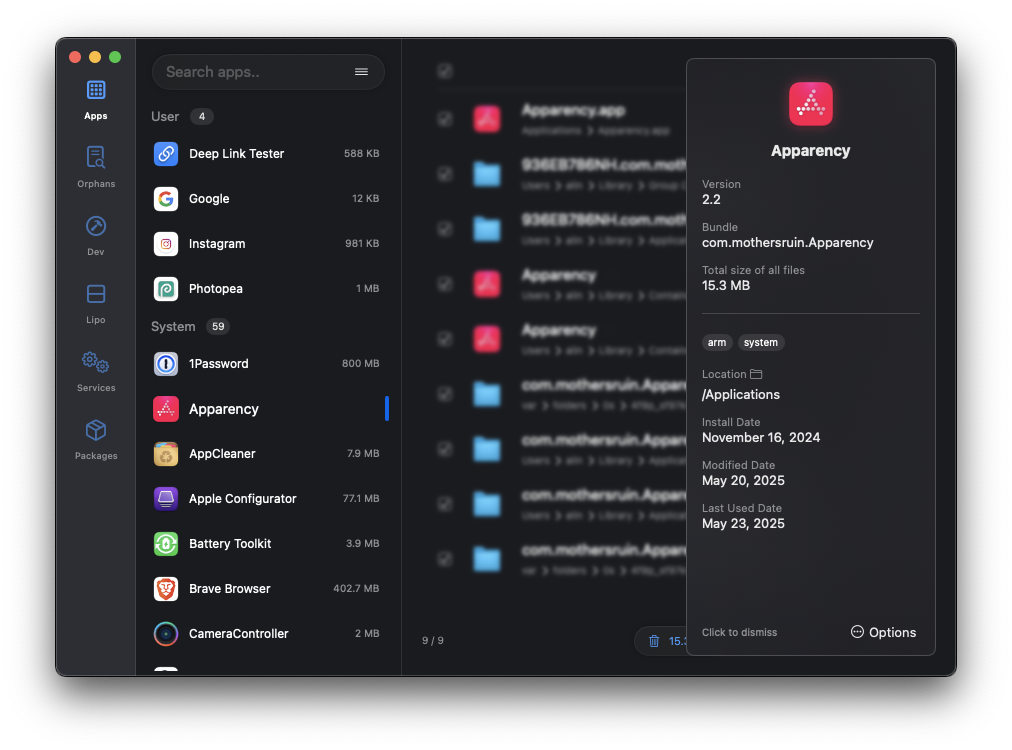Image resolution: width=1012 pixels, height=750 pixels.
Task: Click the green full-screen window button
Action: pyautogui.click(x=115, y=57)
